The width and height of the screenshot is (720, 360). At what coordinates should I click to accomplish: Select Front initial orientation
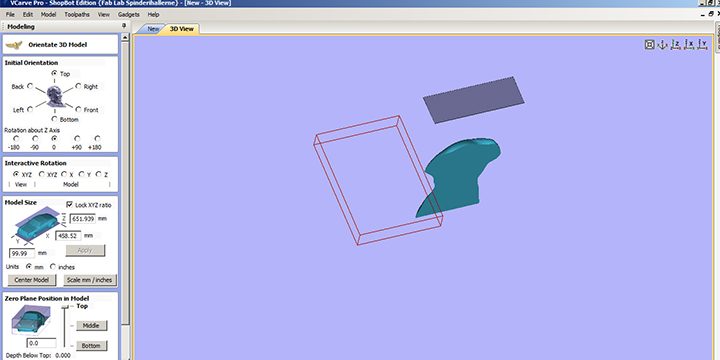(78, 109)
